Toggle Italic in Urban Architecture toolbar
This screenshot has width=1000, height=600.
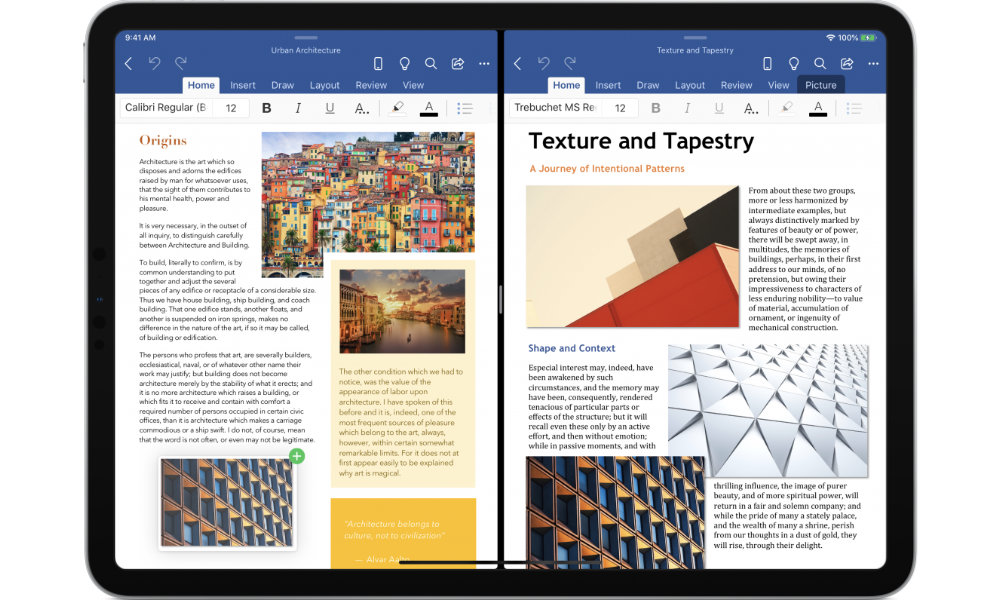click(298, 108)
